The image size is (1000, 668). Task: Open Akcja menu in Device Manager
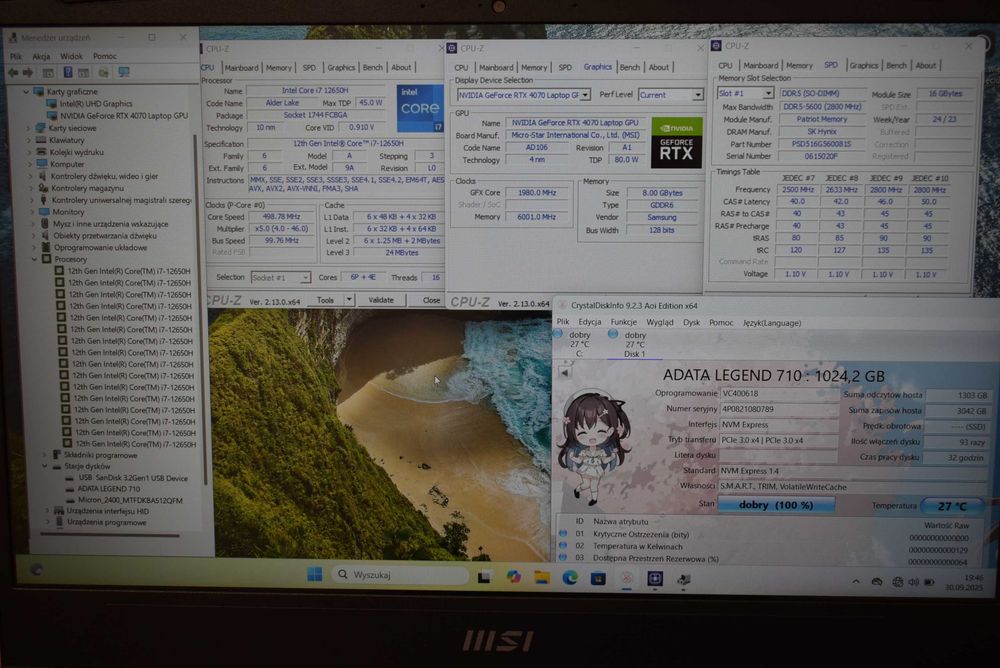(41, 57)
